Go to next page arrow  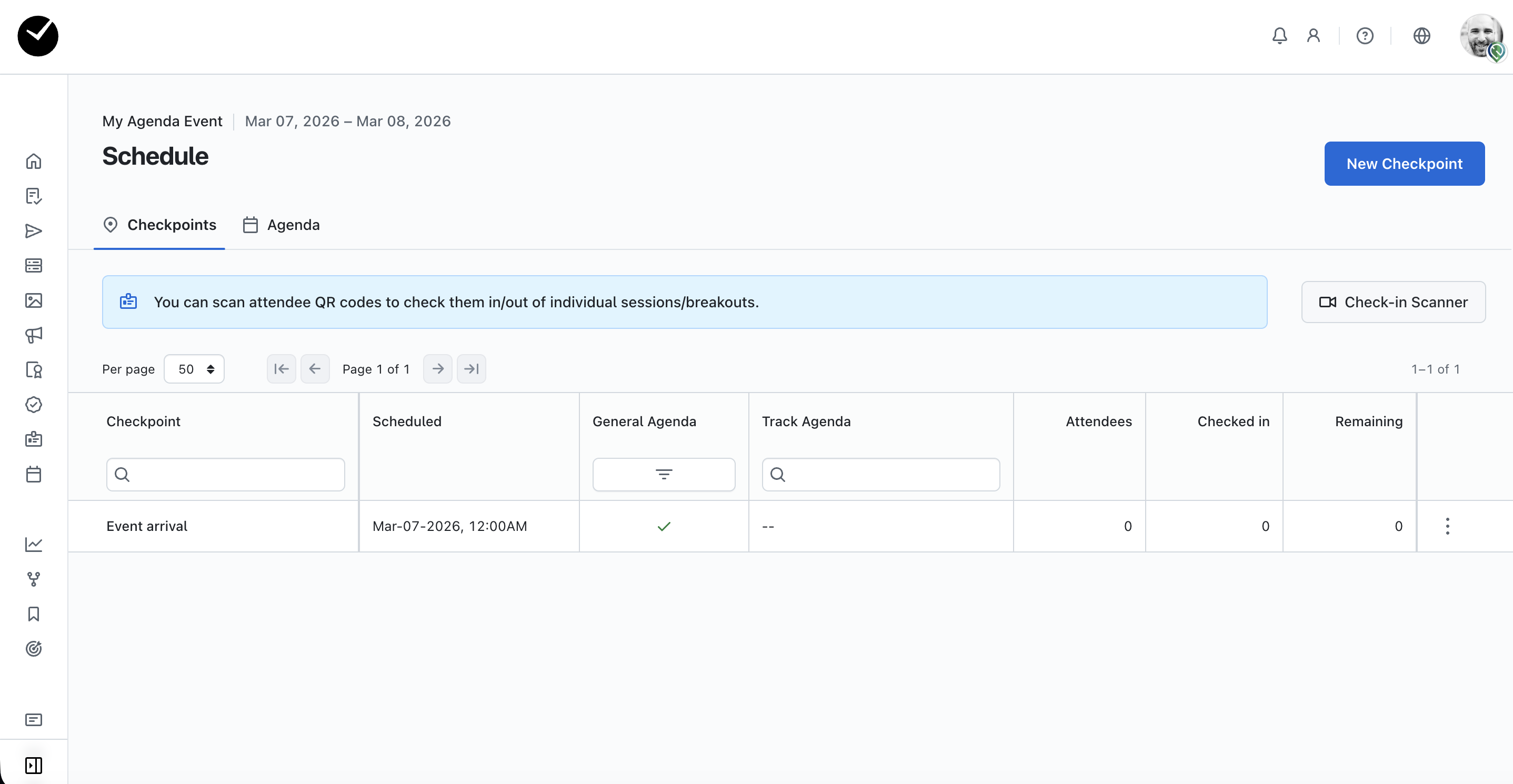(437, 369)
